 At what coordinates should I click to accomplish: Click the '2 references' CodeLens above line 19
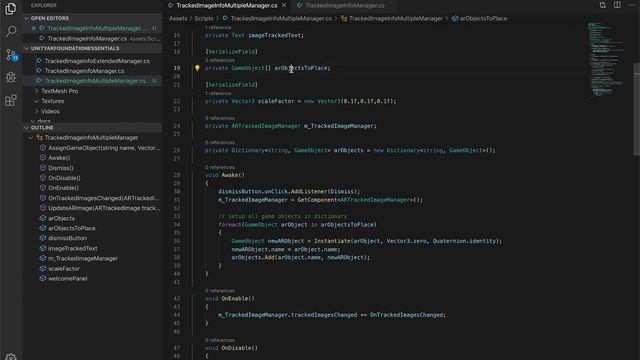[x=220, y=60]
